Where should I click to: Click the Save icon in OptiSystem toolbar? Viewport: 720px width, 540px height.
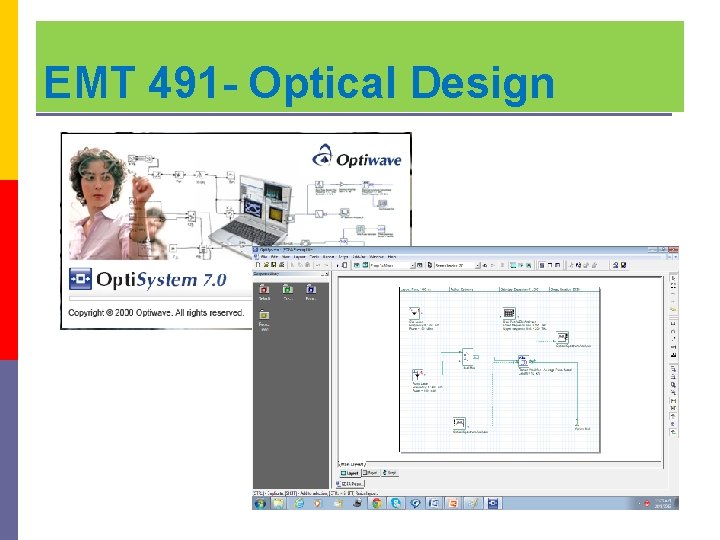[x=274, y=265]
